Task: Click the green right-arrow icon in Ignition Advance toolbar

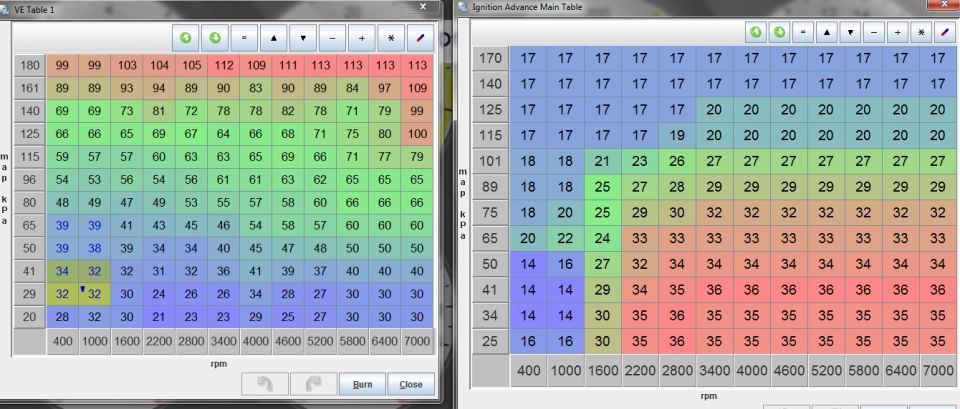Action: (779, 32)
